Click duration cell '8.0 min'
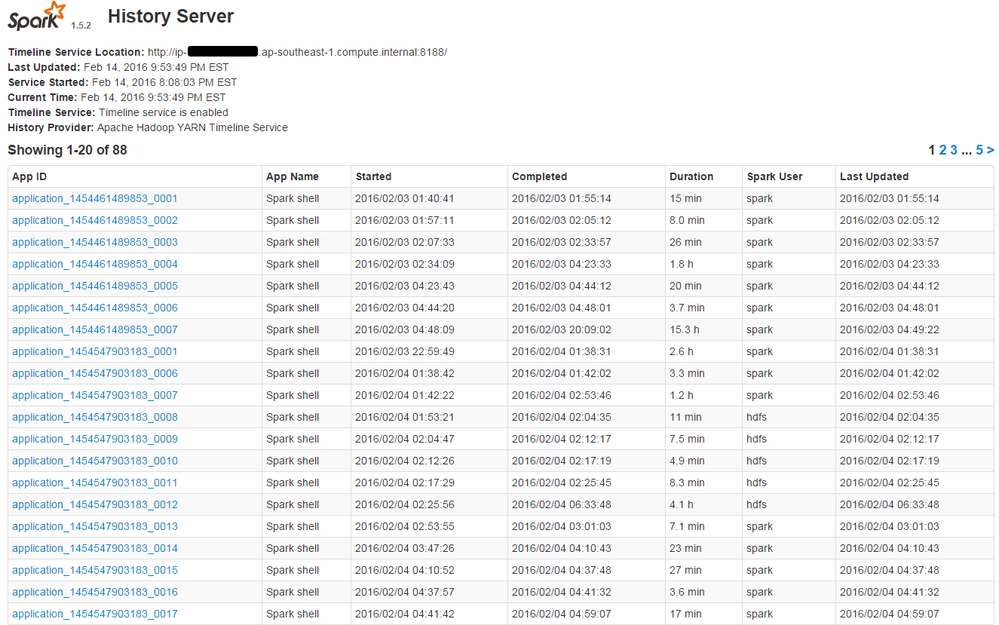Viewport: 999px width, 625px height. 687,220
